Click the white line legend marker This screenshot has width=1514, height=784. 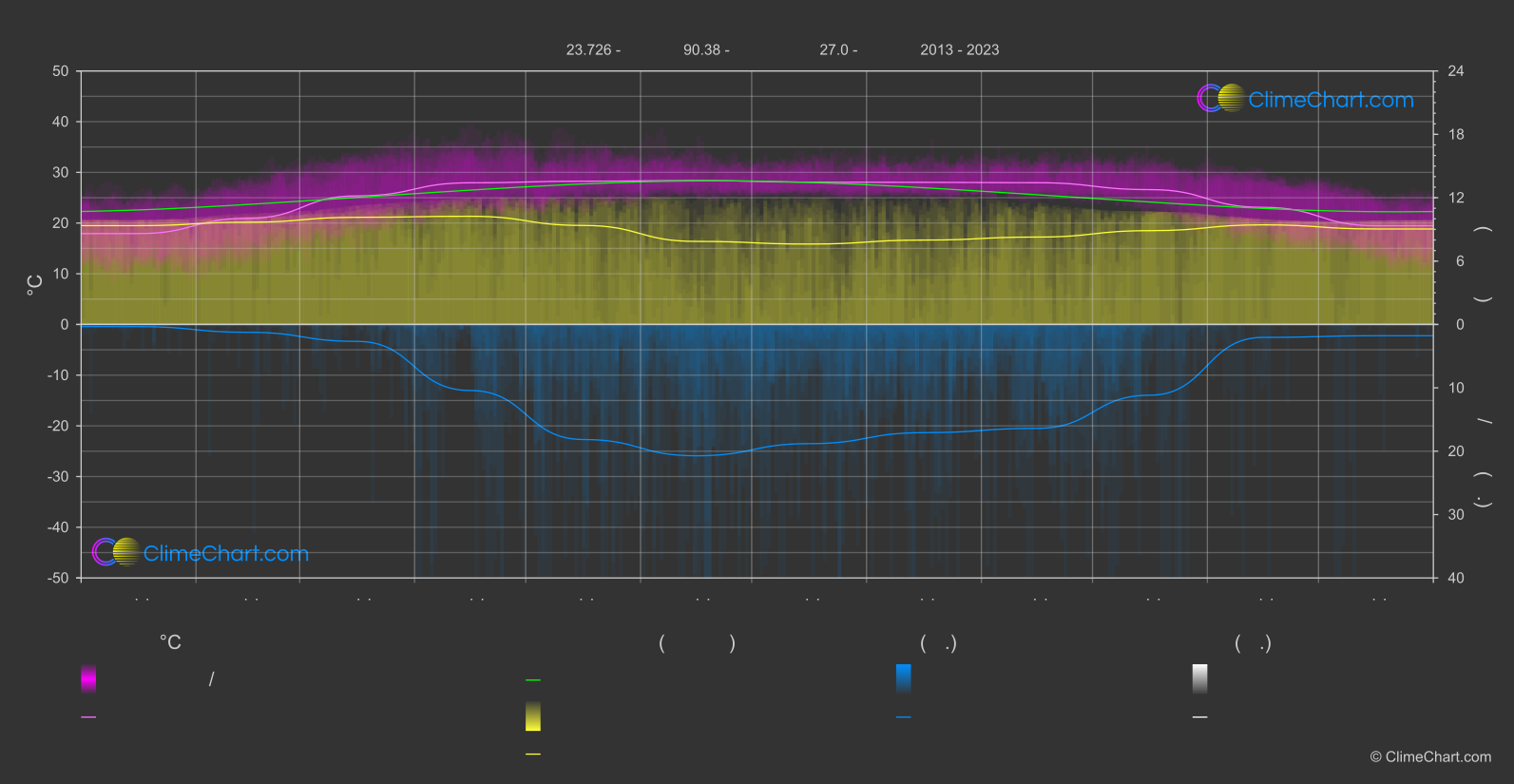tap(1200, 717)
